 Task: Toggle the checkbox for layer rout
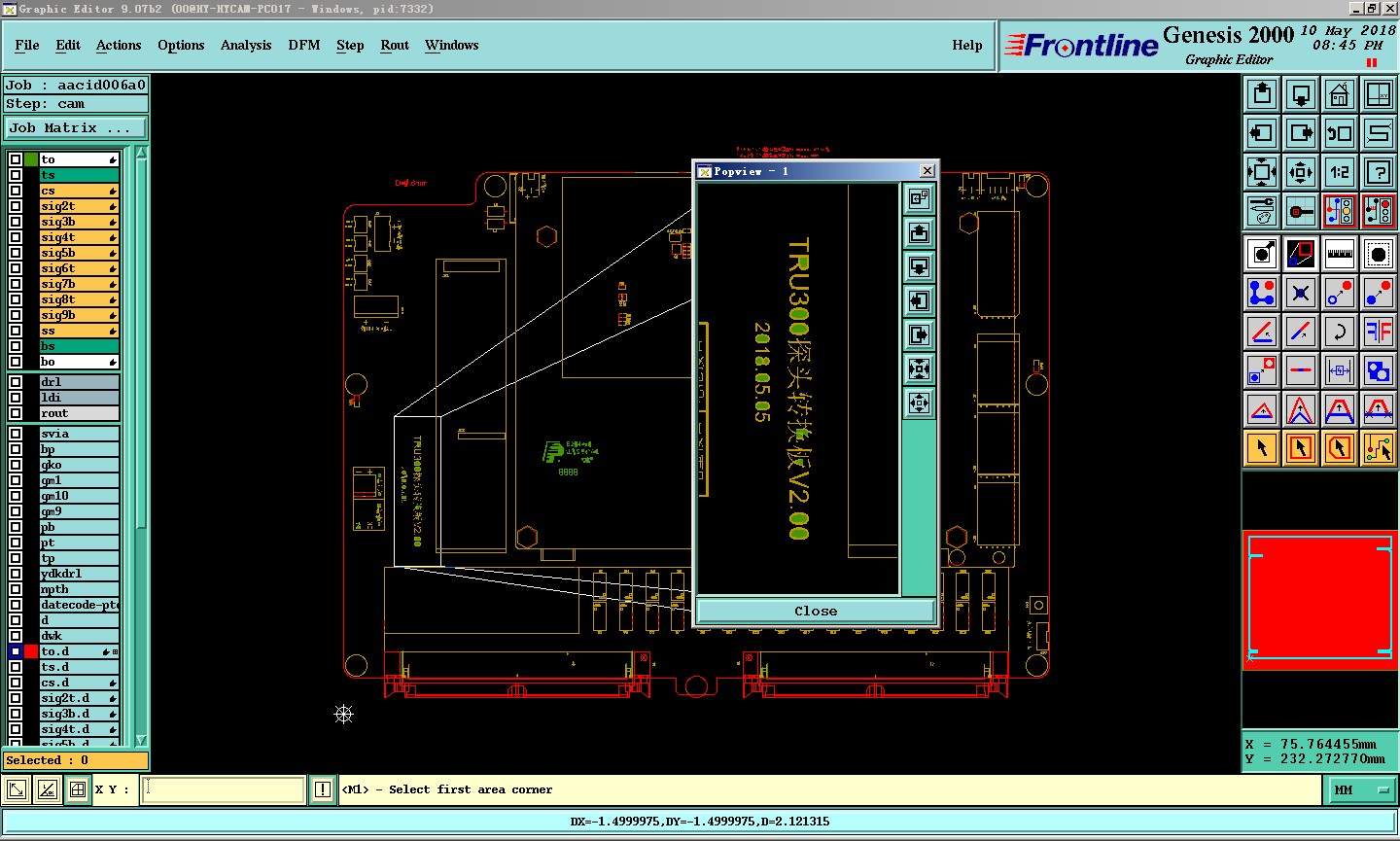coord(16,413)
